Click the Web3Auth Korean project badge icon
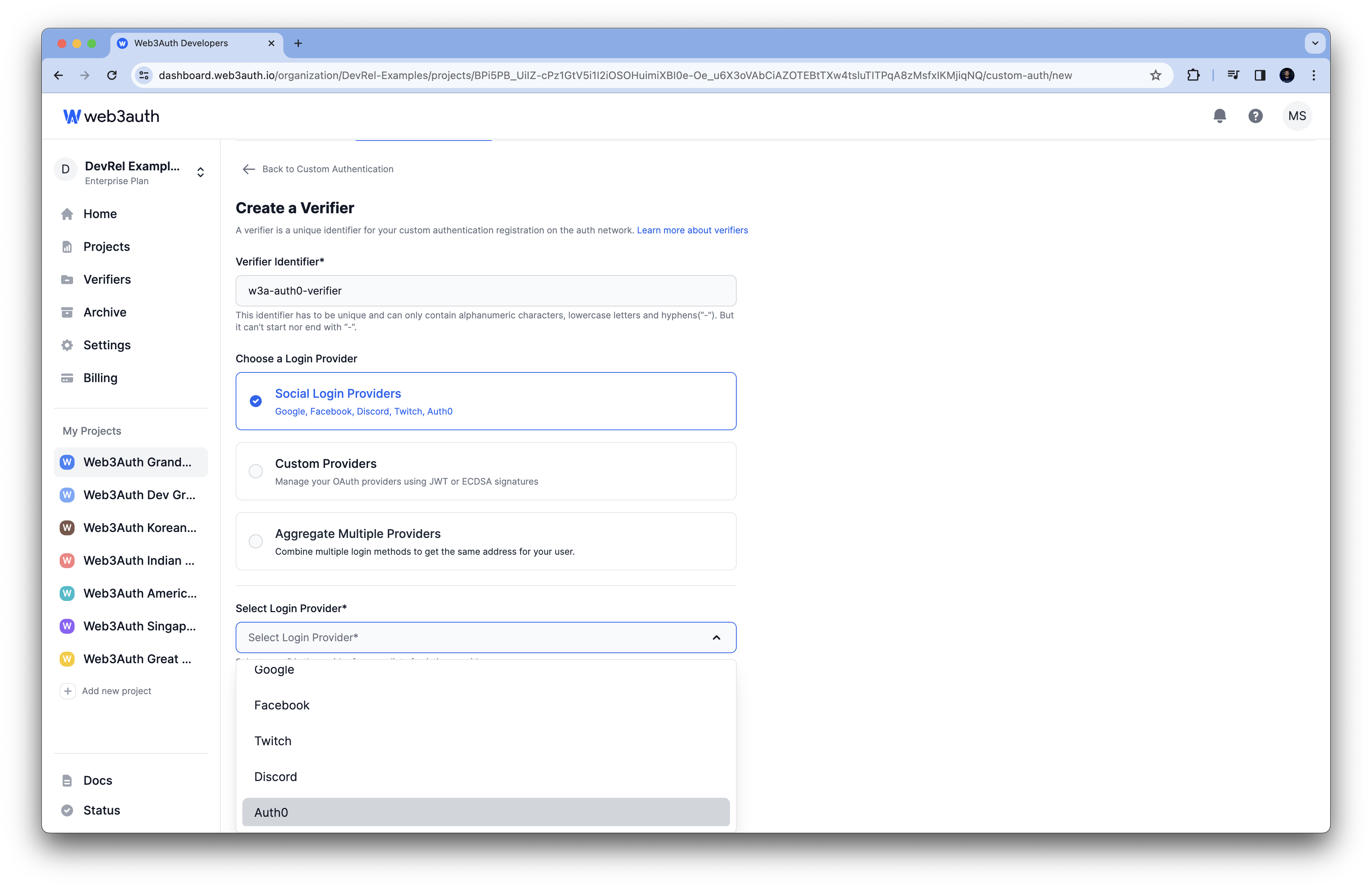The image size is (1372, 888). (67, 528)
